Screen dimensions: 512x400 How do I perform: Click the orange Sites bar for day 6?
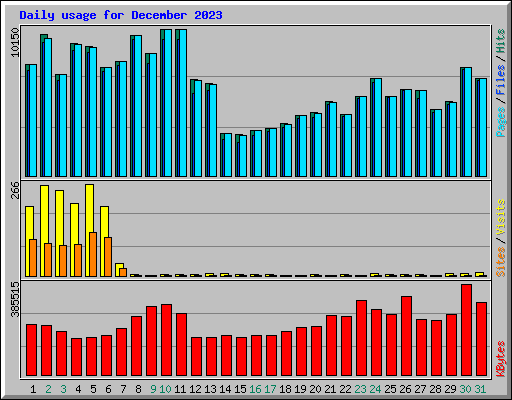click(x=108, y=257)
